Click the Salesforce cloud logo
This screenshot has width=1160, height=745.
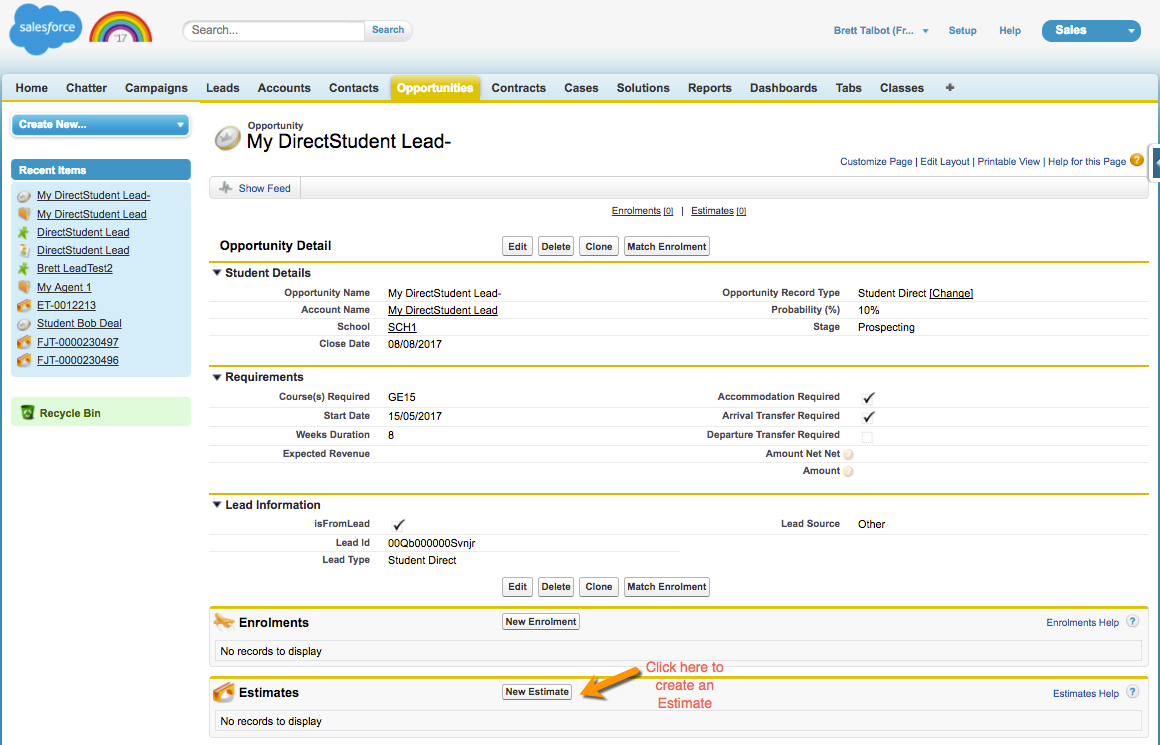click(x=45, y=29)
